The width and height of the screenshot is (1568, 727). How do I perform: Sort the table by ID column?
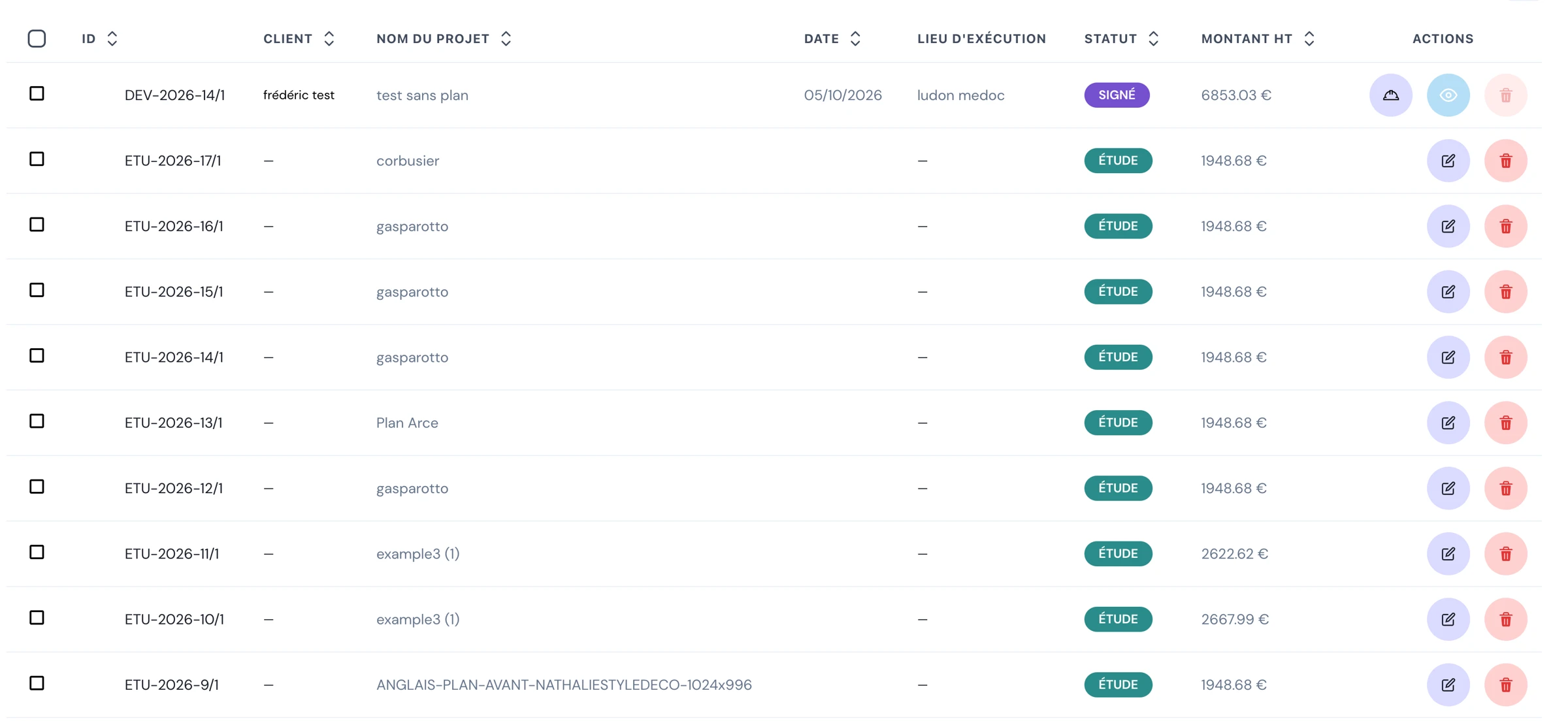pos(112,39)
